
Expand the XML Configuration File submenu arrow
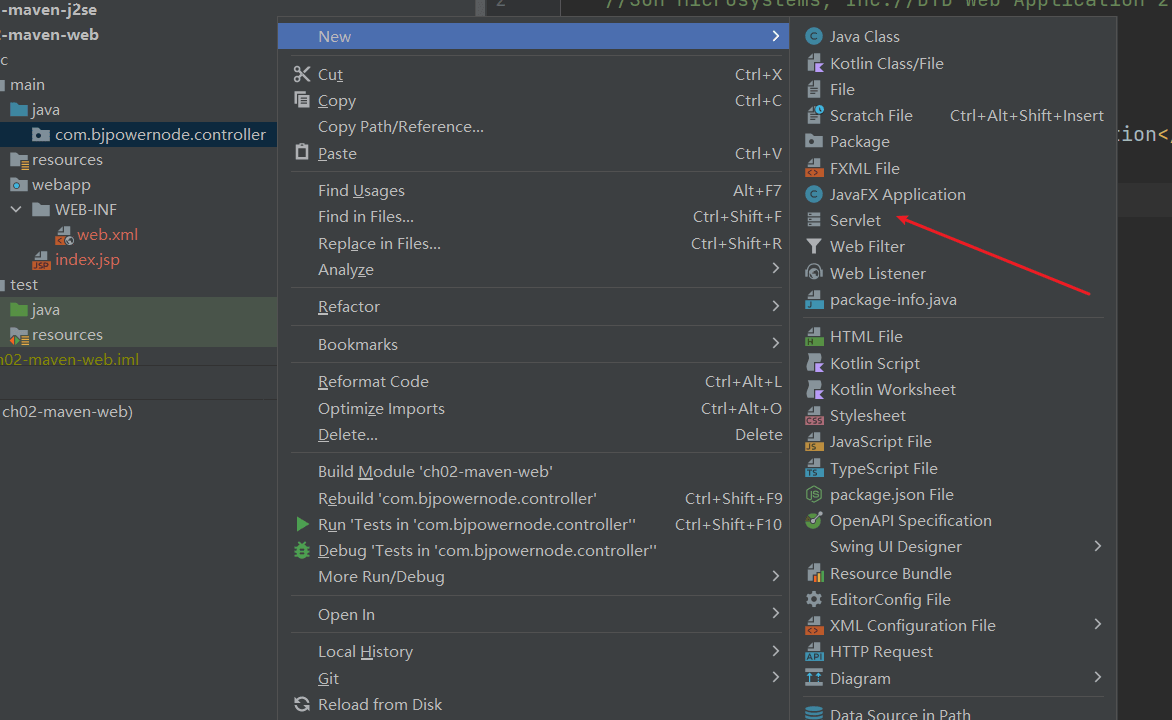(x=1097, y=624)
